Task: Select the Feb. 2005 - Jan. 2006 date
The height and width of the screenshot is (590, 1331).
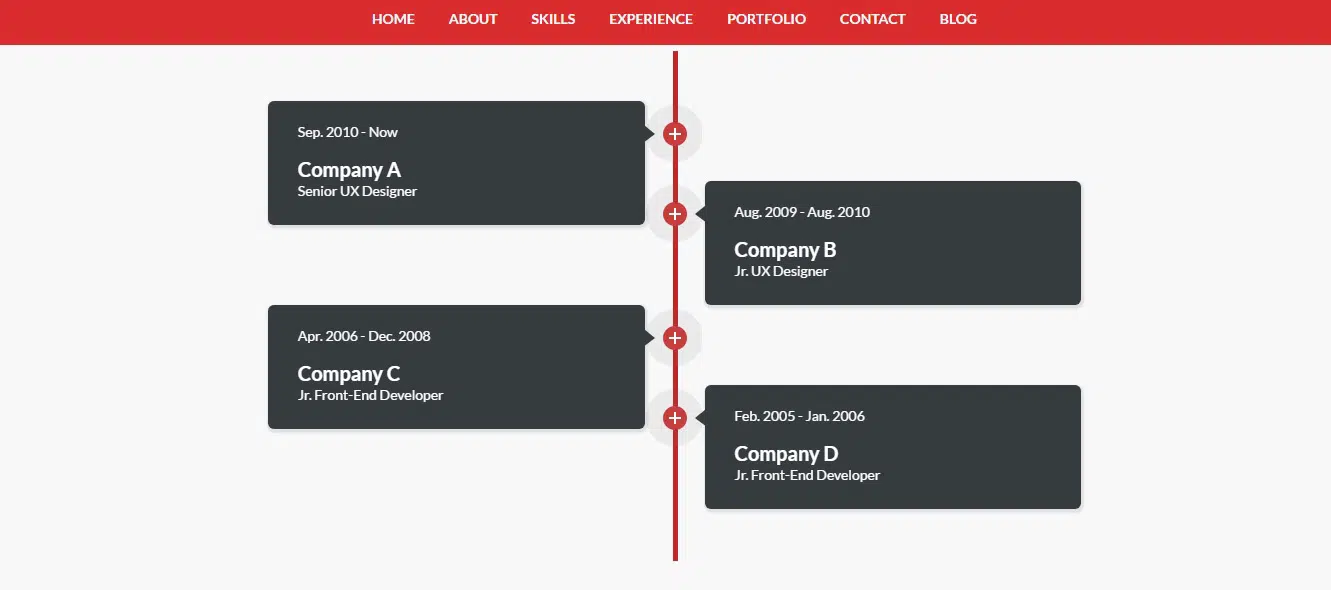Action: [x=799, y=416]
